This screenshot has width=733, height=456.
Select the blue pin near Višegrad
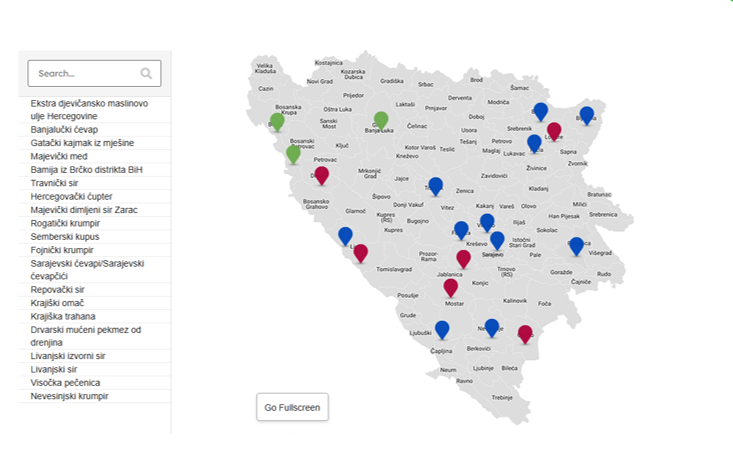coord(576,246)
